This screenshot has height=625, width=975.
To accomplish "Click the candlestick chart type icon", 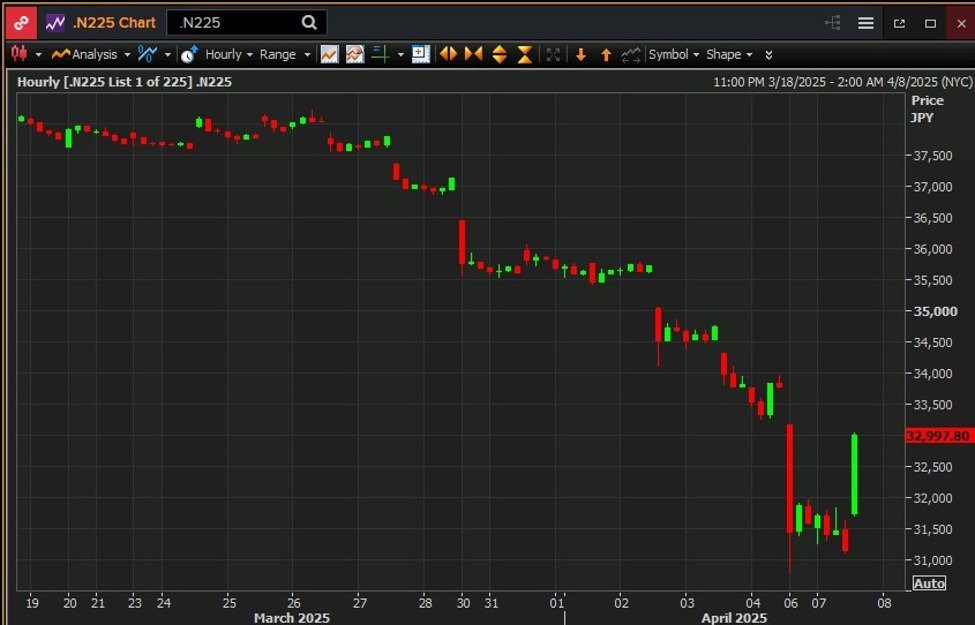I will click(x=18, y=54).
